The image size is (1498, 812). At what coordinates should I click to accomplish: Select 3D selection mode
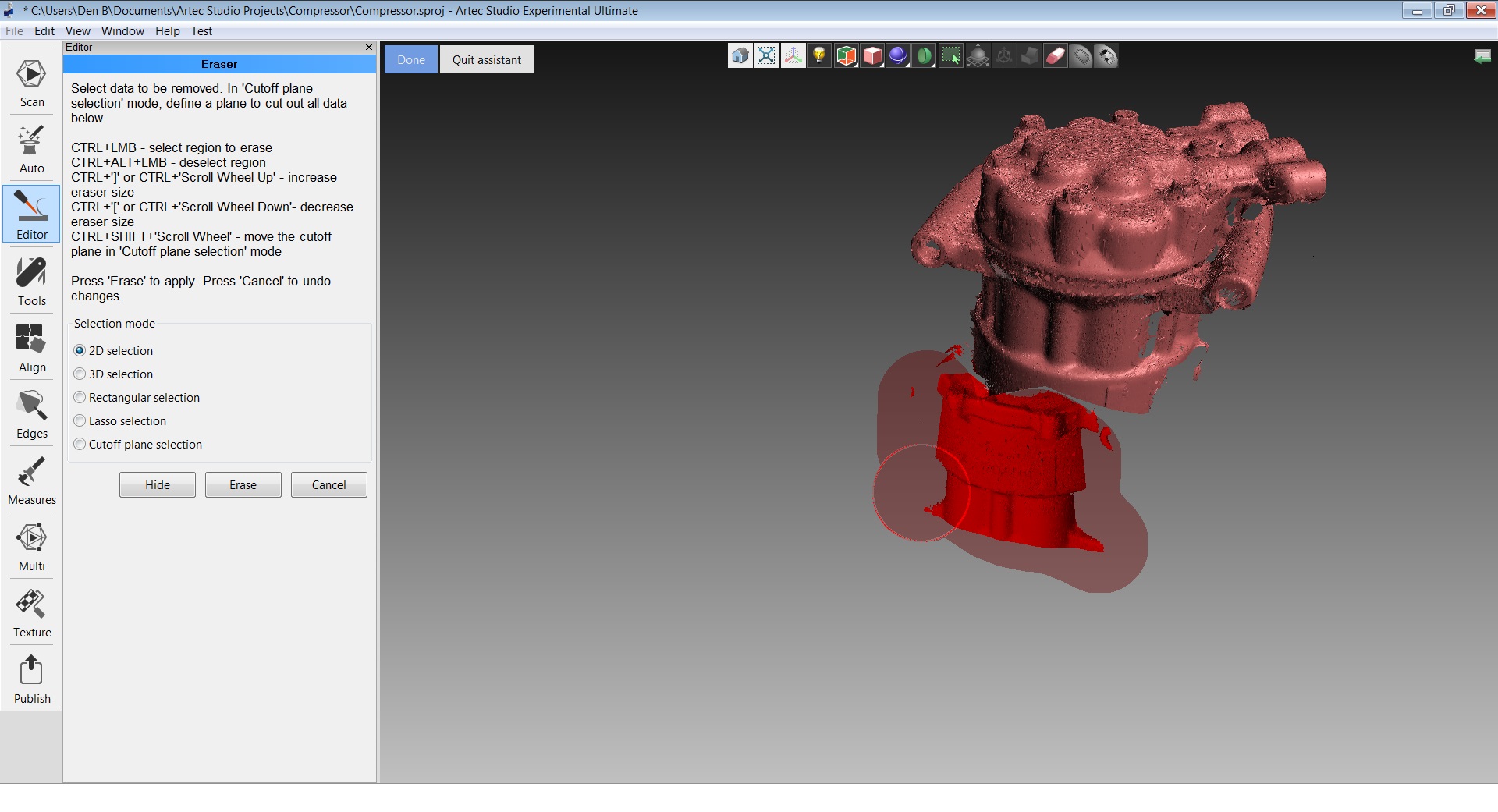(80, 374)
